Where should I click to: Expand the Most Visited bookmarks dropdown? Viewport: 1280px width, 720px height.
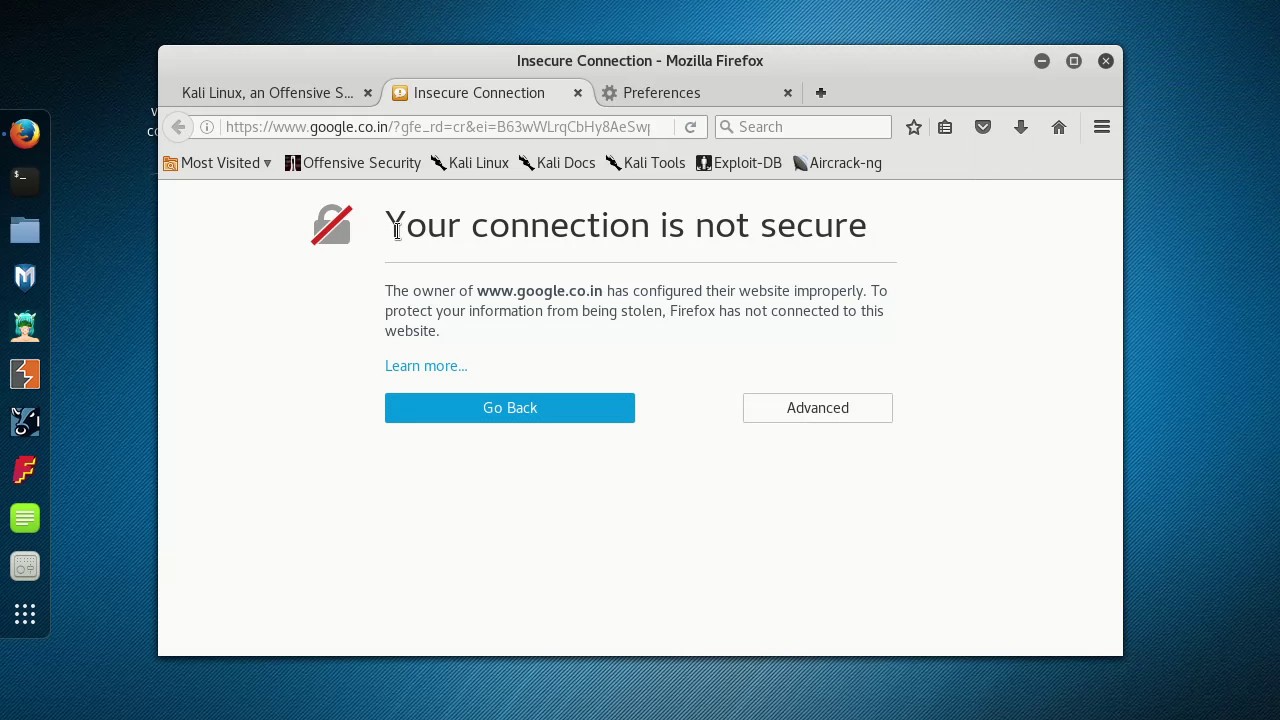(x=217, y=163)
